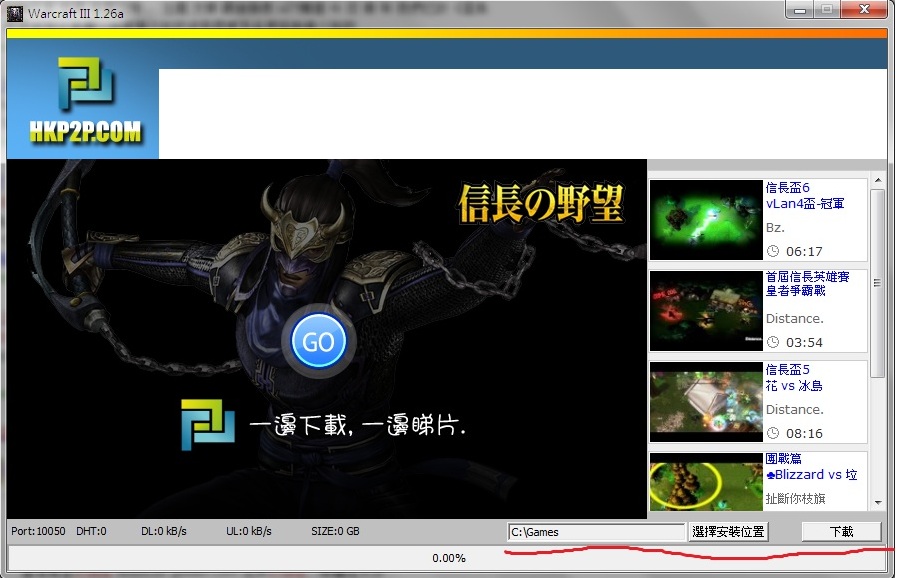
Task: Click the video list scroll up arrow
Action: [878, 182]
